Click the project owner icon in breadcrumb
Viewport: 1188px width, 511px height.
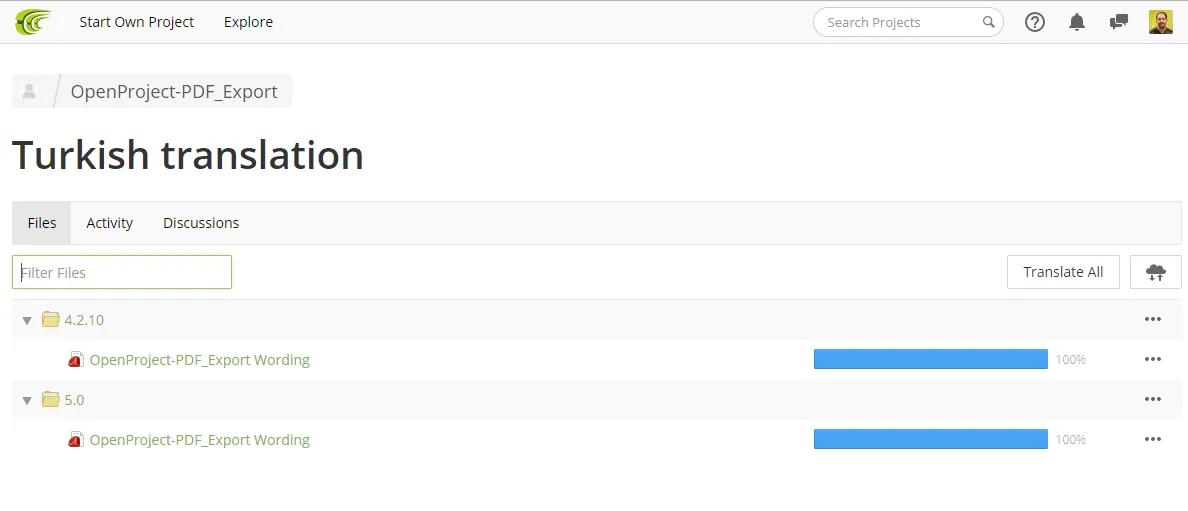30,92
